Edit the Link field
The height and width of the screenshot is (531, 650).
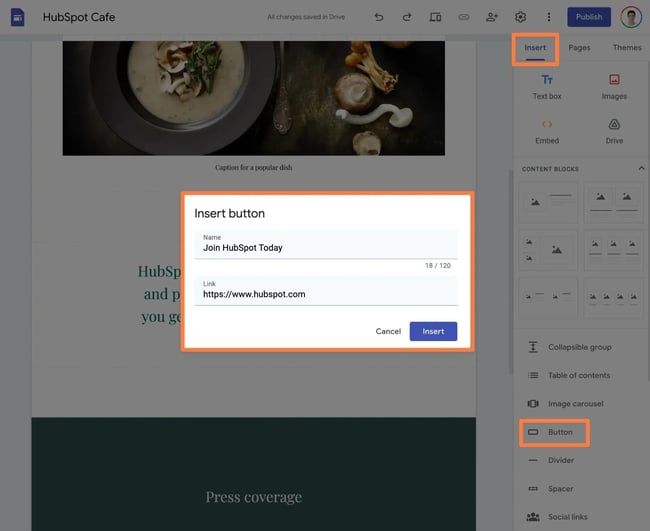(325, 291)
